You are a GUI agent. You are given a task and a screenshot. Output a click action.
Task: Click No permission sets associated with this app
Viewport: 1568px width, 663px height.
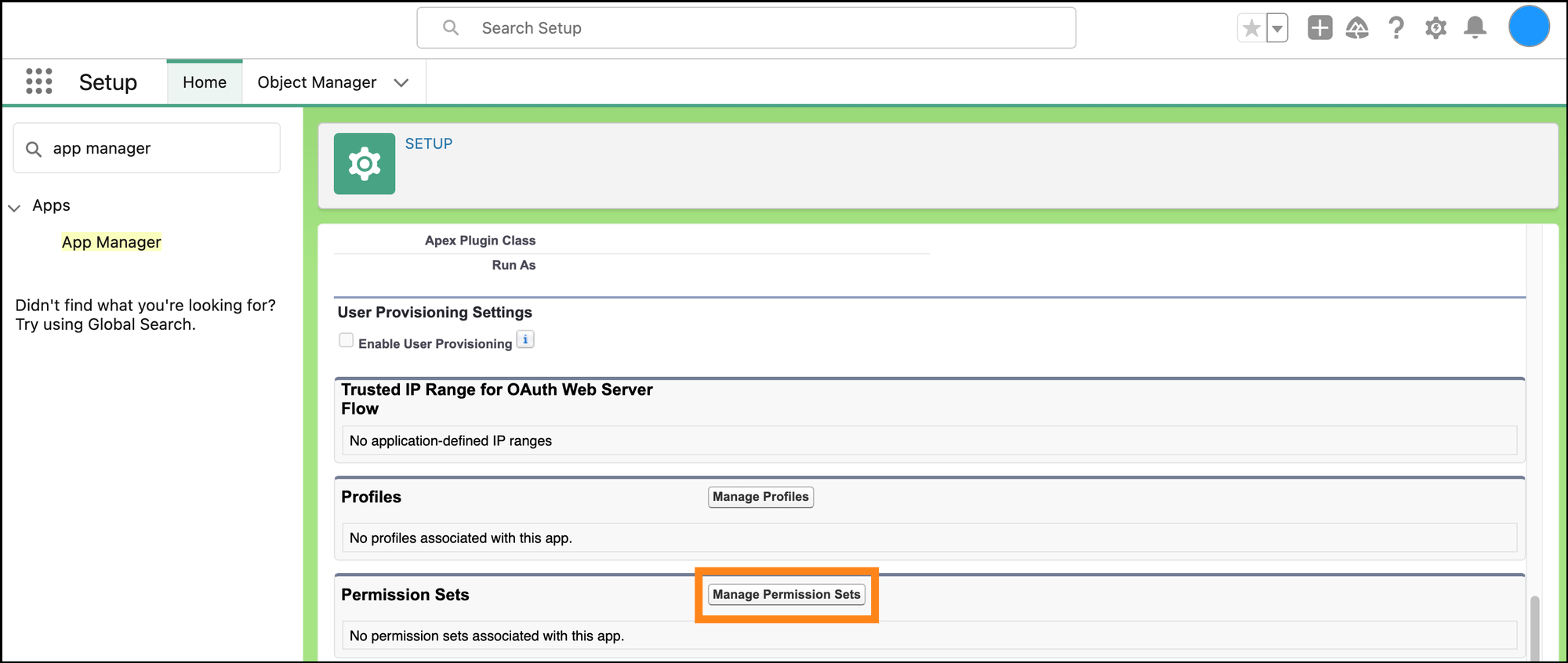(487, 636)
